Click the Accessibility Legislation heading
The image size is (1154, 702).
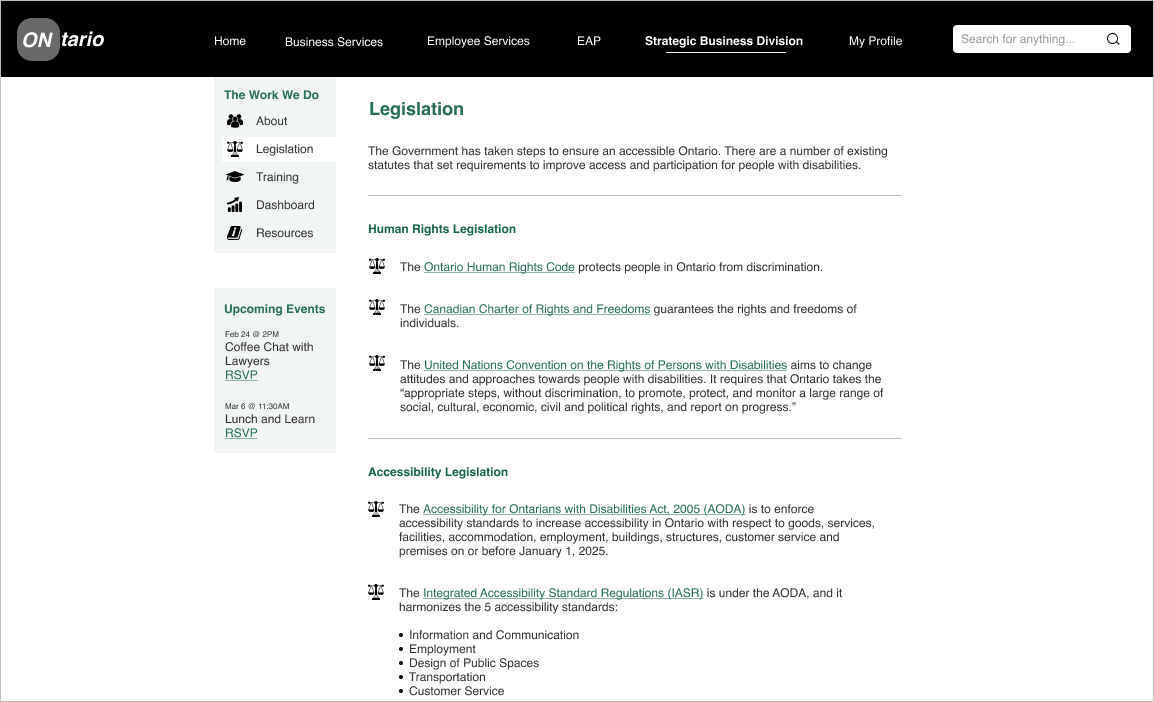(438, 472)
